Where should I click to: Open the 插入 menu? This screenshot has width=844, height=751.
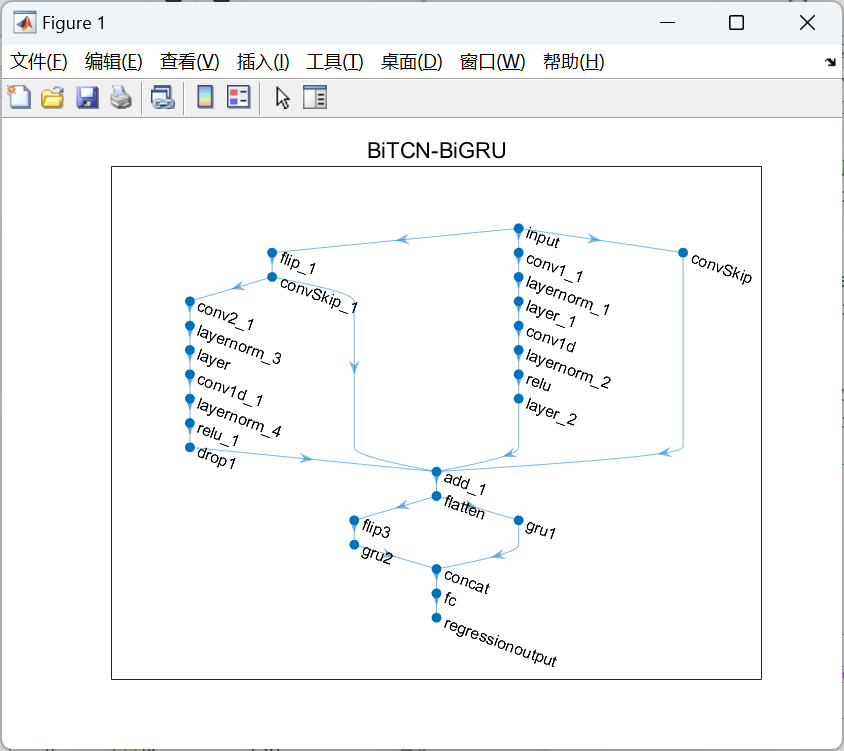click(261, 61)
